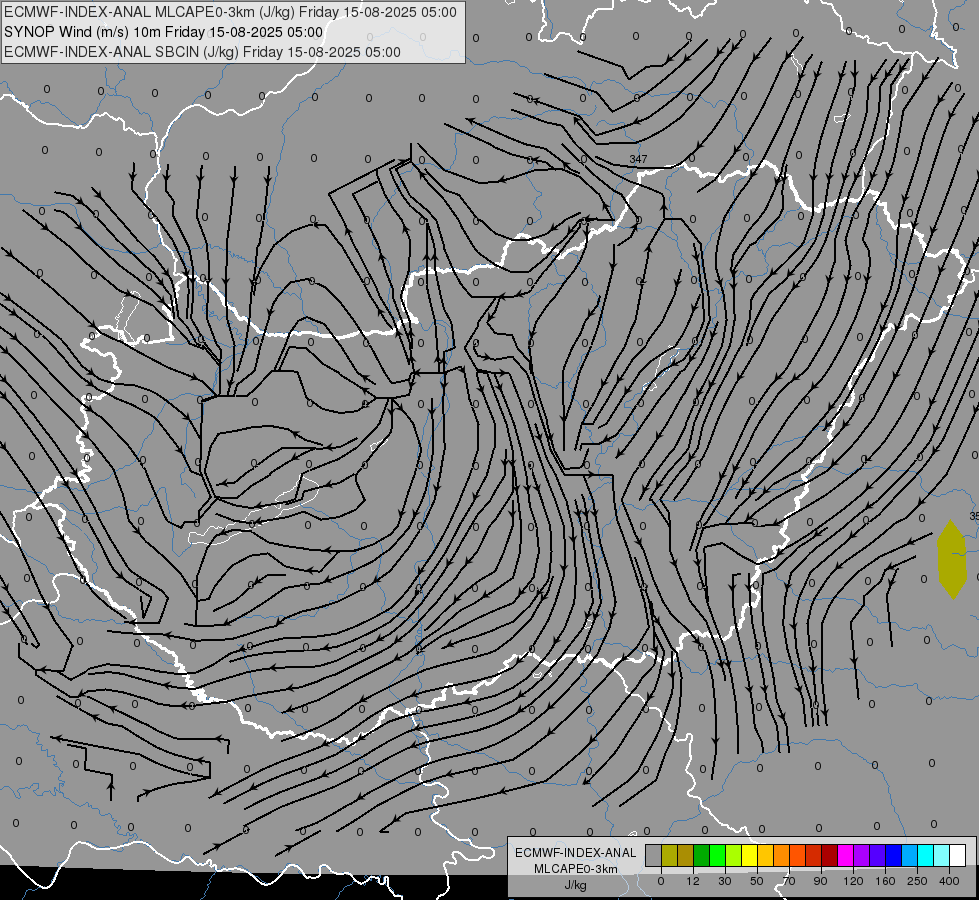
Task: Click the olive MLCAPE polygon on the map
Action: click(952, 560)
